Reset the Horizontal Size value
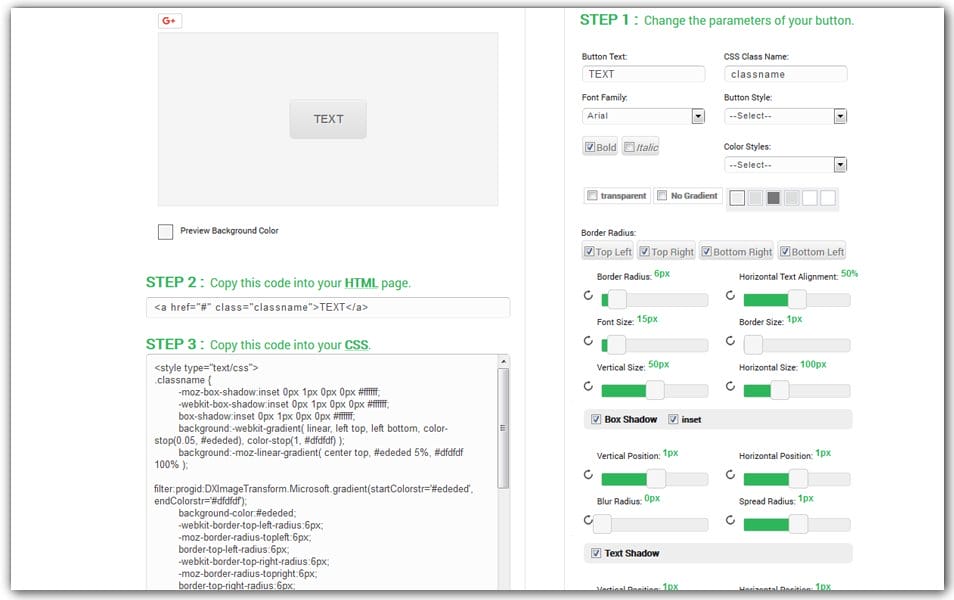The image size is (954, 600). point(730,387)
